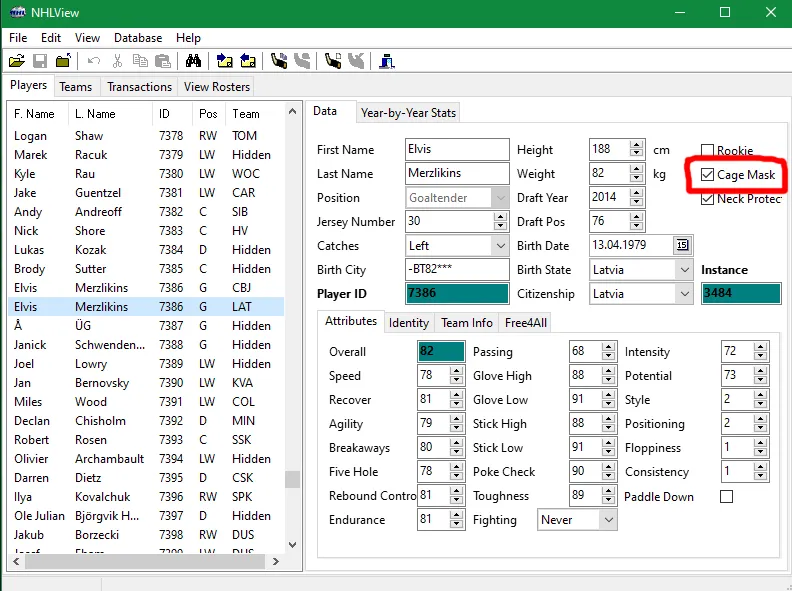This screenshot has height=591, width=792.
Task: Click the folder icon with left arrow
Action: pyautogui.click(x=248, y=61)
